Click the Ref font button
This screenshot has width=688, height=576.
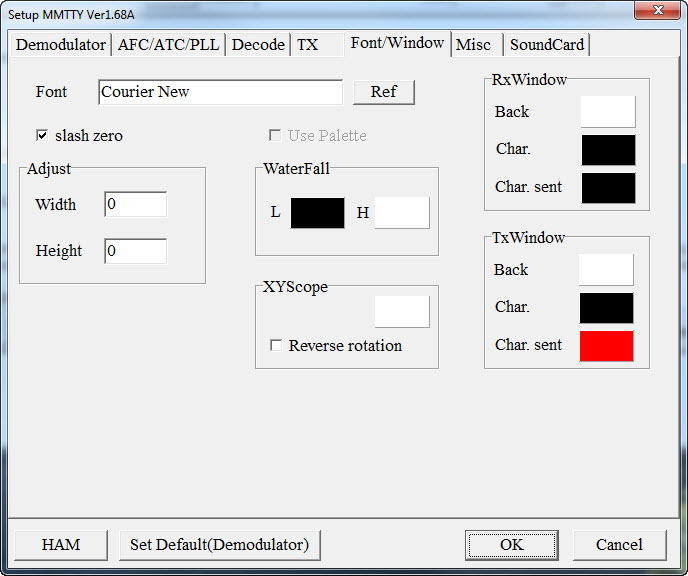[383, 92]
